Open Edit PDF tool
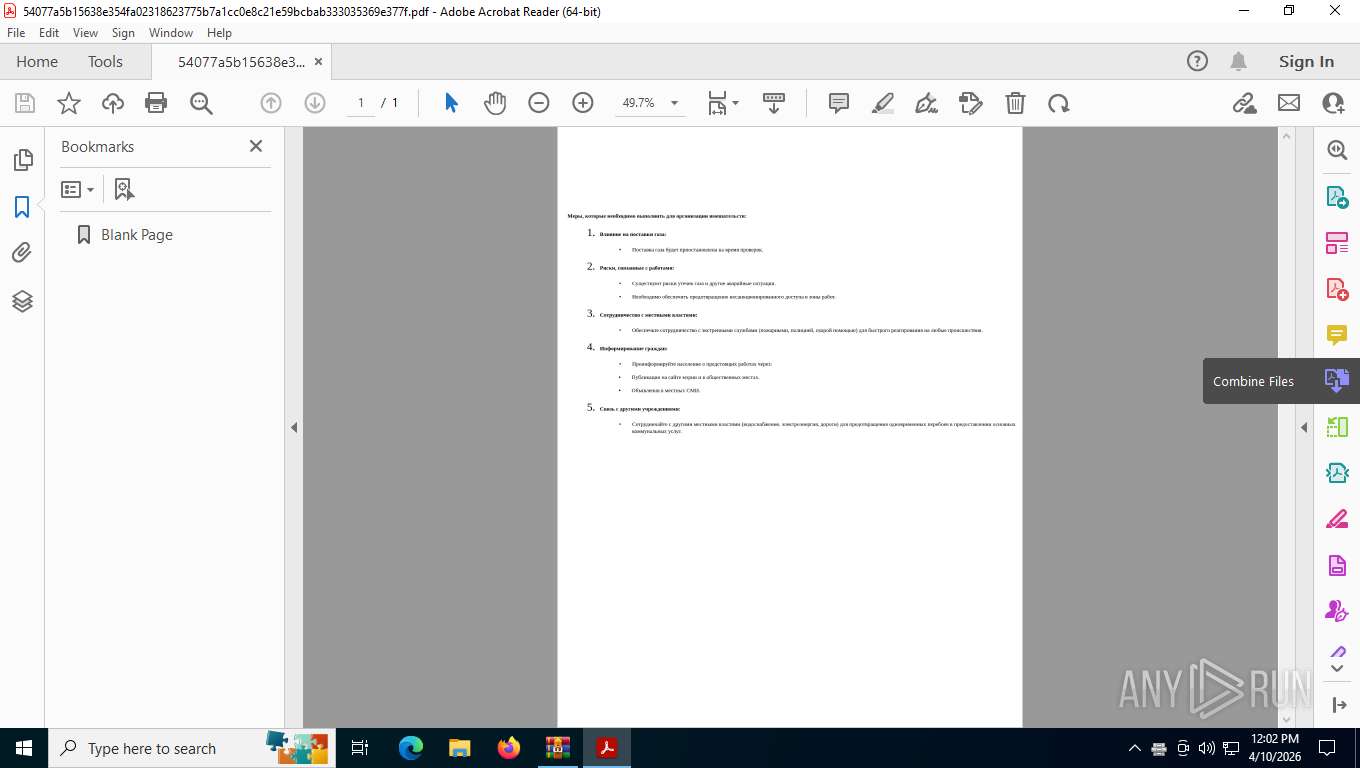 1337,243
